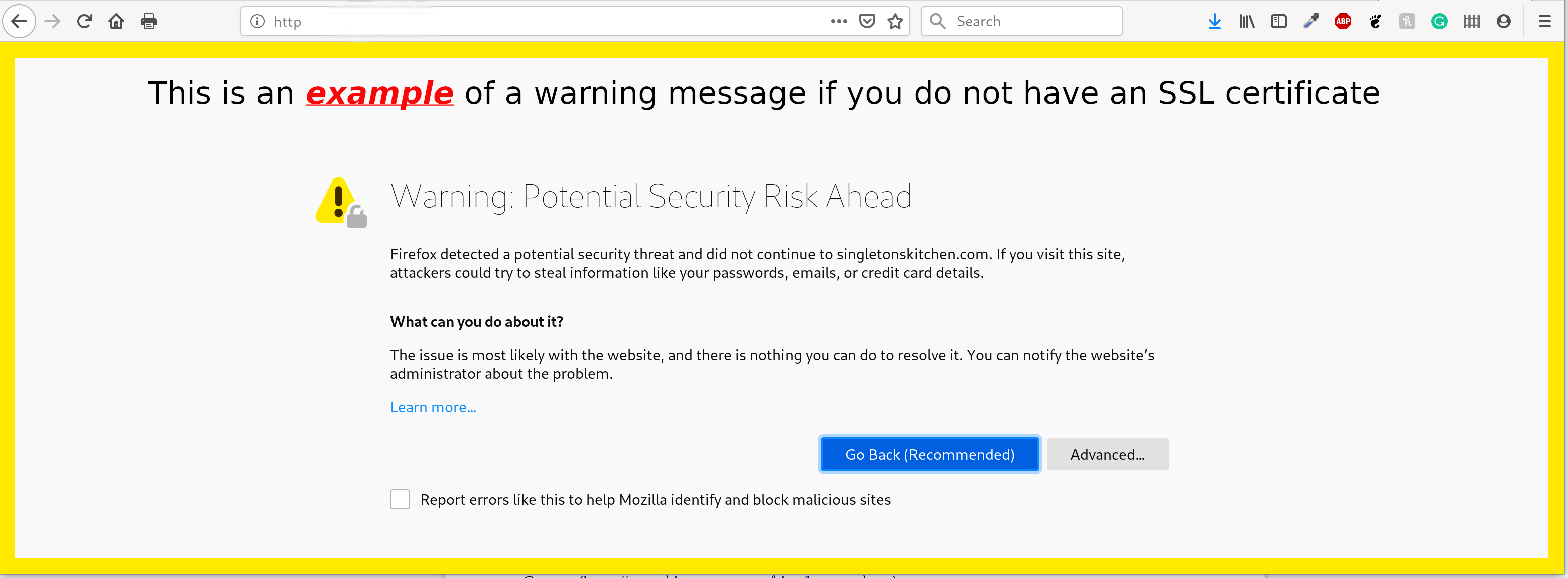The height and width of the screenshot is (578, 1568).
Task: Open the Downloads panel
Action: 1215,21
